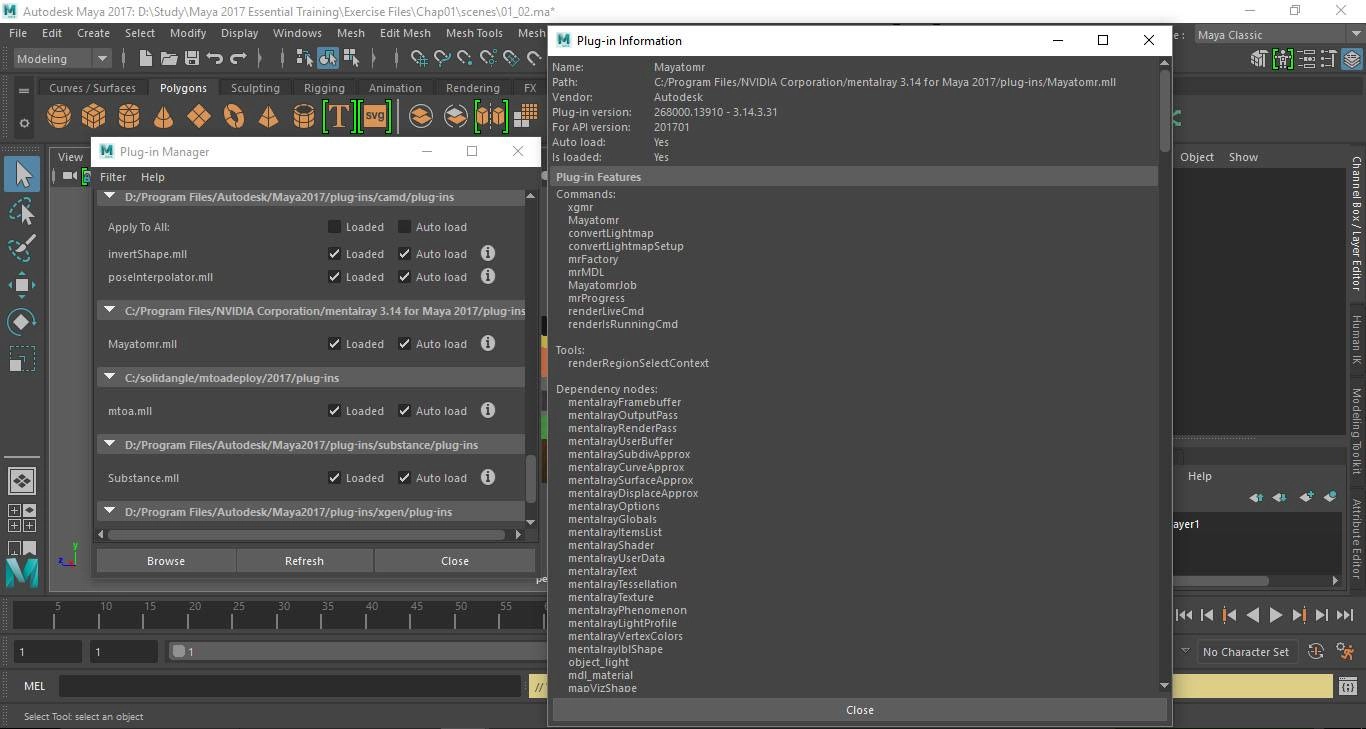This screenshot has width=1366, height=729.
Task: Uncheck Loaded for poseInterpolator.mll
Action: click(x=335, y=277)
